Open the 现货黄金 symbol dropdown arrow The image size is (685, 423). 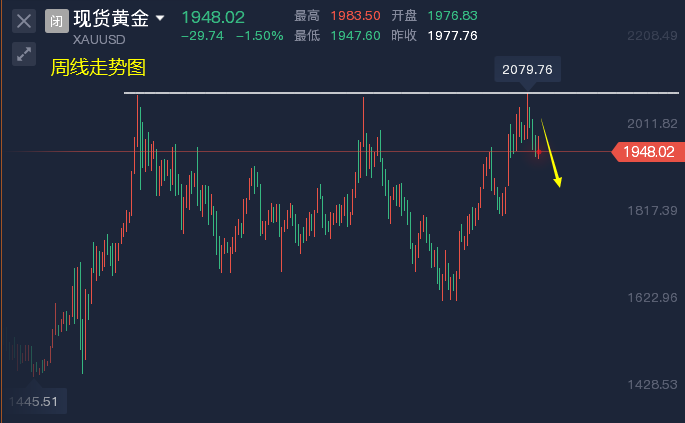tap(160, 18)
